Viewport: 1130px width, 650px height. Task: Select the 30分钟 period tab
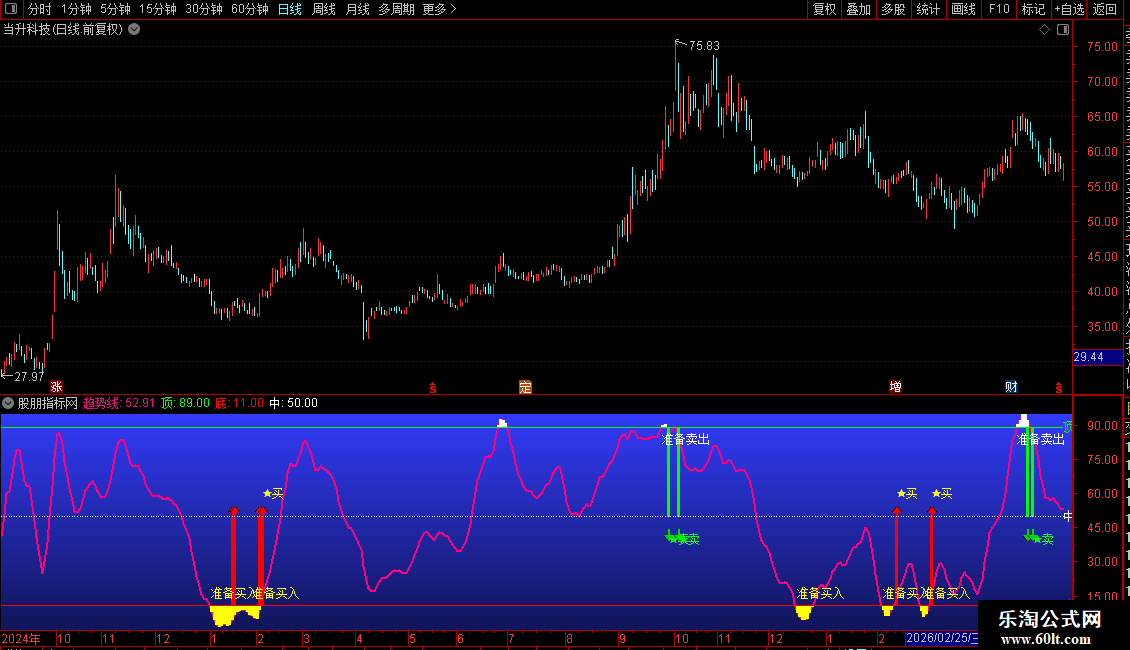tap(204, 9)
